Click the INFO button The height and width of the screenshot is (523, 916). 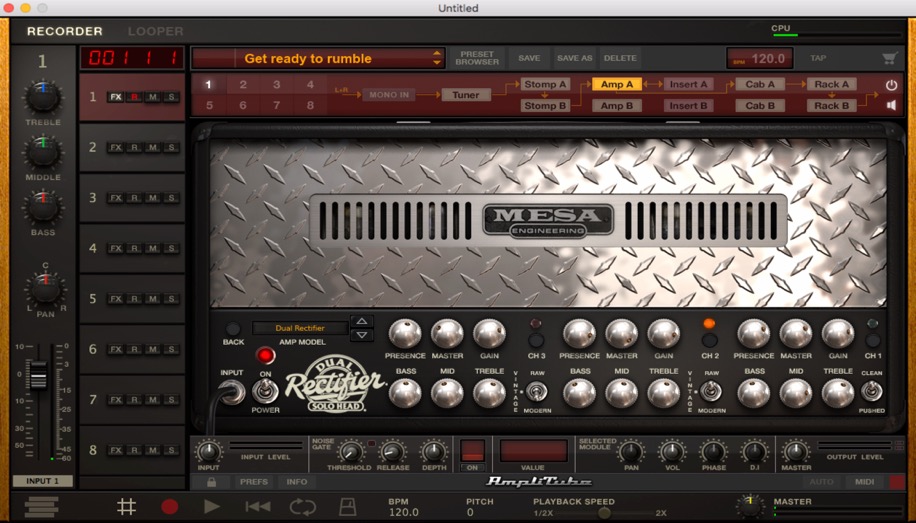[296, 482]
